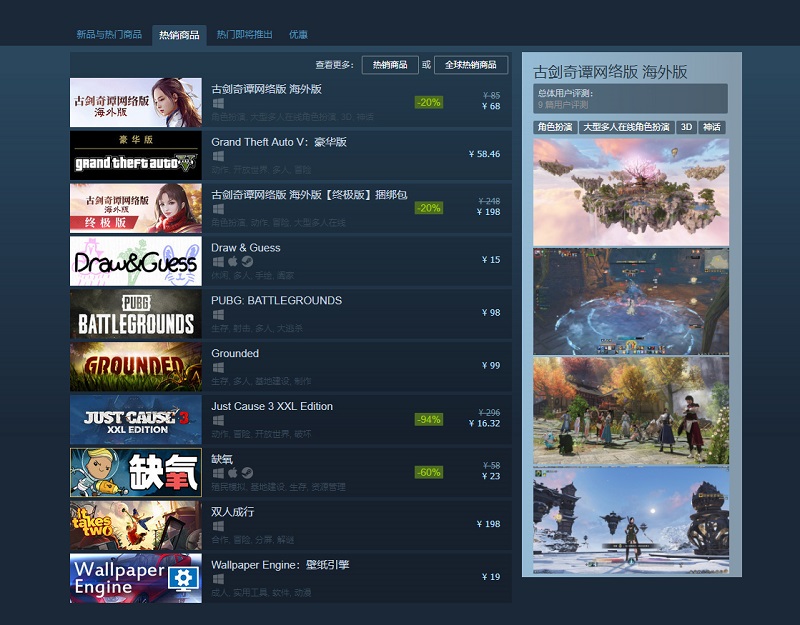Open 古剑奇谭 终极版 capsule image
The image size is (800, 625).
coord(136,208)
